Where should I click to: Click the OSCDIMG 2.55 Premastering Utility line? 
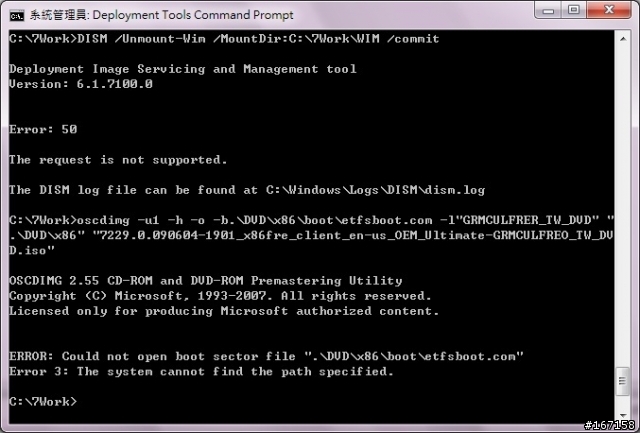[x=206, y=281]
